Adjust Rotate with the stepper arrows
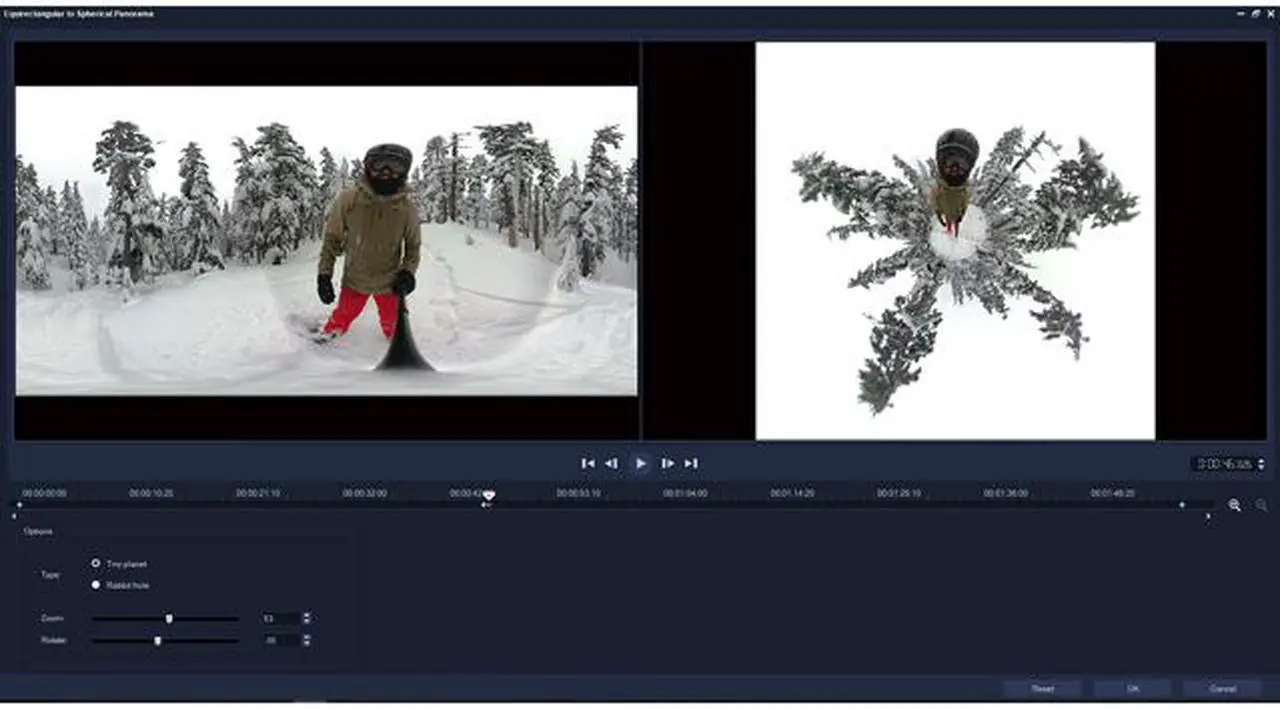Screen dimensions: 1280x709 click(x=306, y=640)
